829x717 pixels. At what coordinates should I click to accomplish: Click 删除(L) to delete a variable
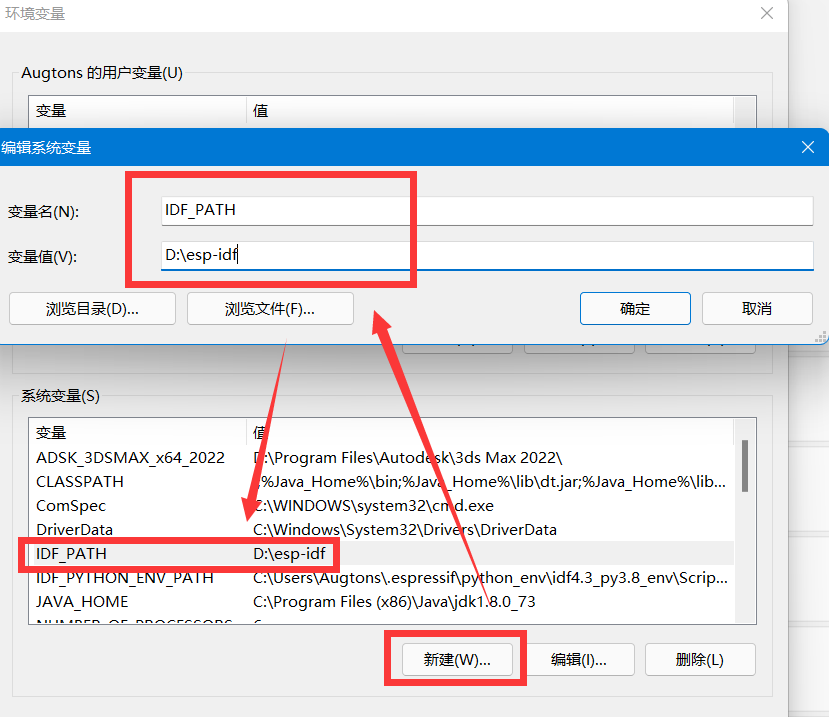click(700, 659)
